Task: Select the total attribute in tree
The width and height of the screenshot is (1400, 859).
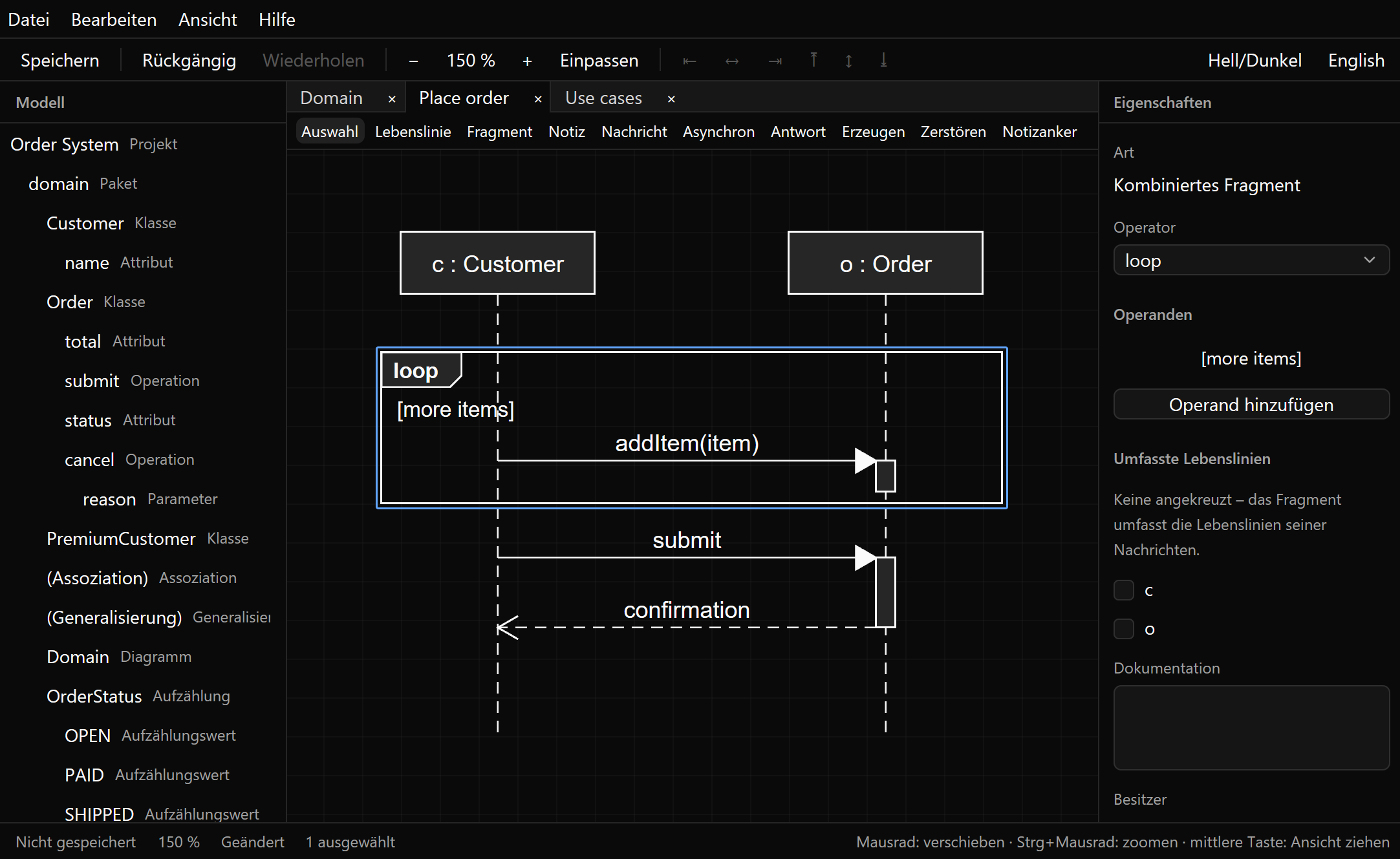Action: [x=143, y=341]
